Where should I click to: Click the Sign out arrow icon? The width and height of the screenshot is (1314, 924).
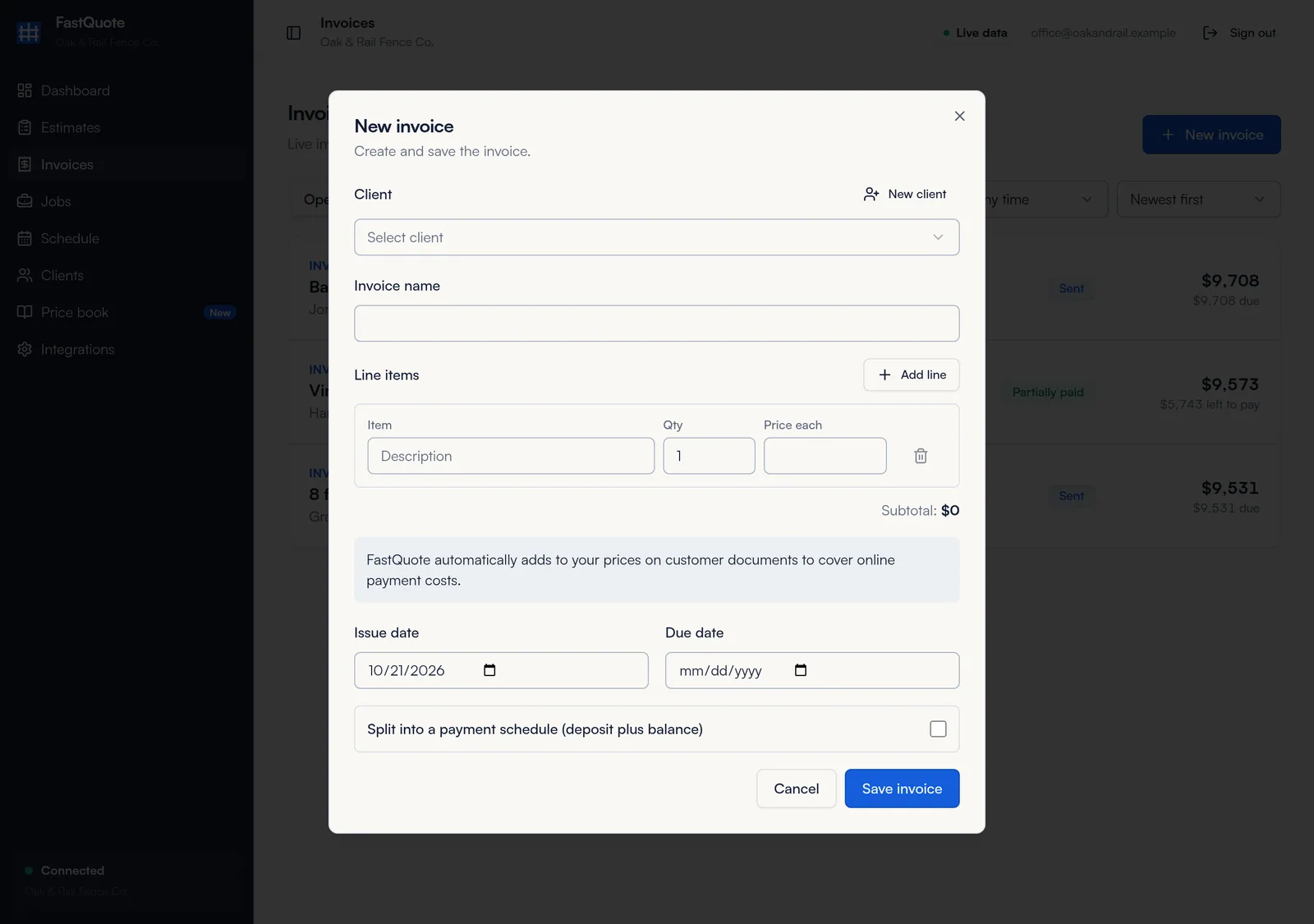[x=1210, y=33]
